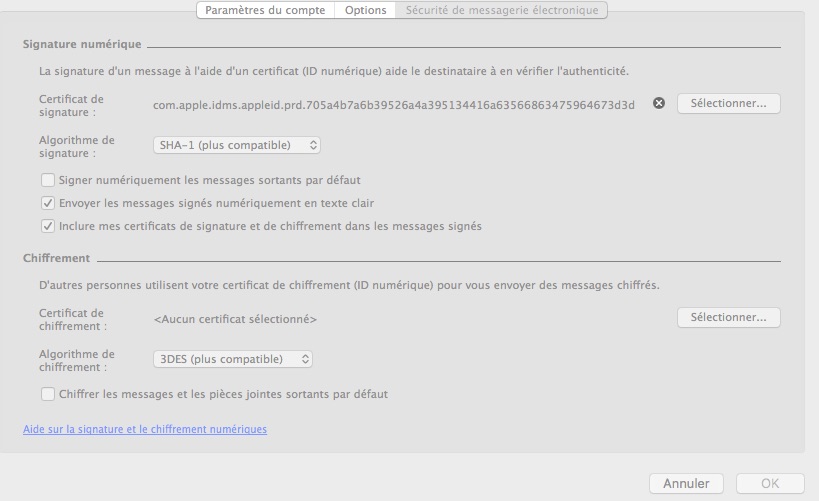The width and height of the screenshot is (819, 501).
Task: Enable signing outgoing messages by default
Action: click(x=48, y=180)
